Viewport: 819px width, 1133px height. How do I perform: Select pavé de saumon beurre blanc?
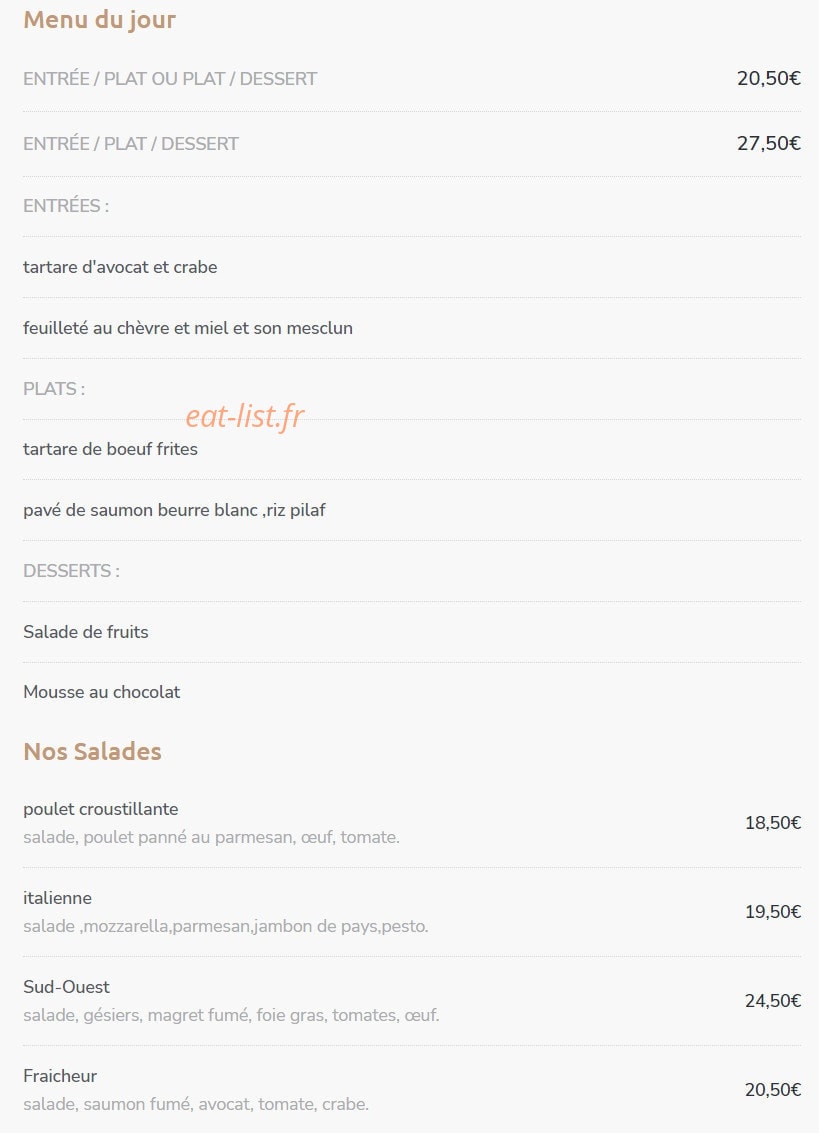click(174, 510)
